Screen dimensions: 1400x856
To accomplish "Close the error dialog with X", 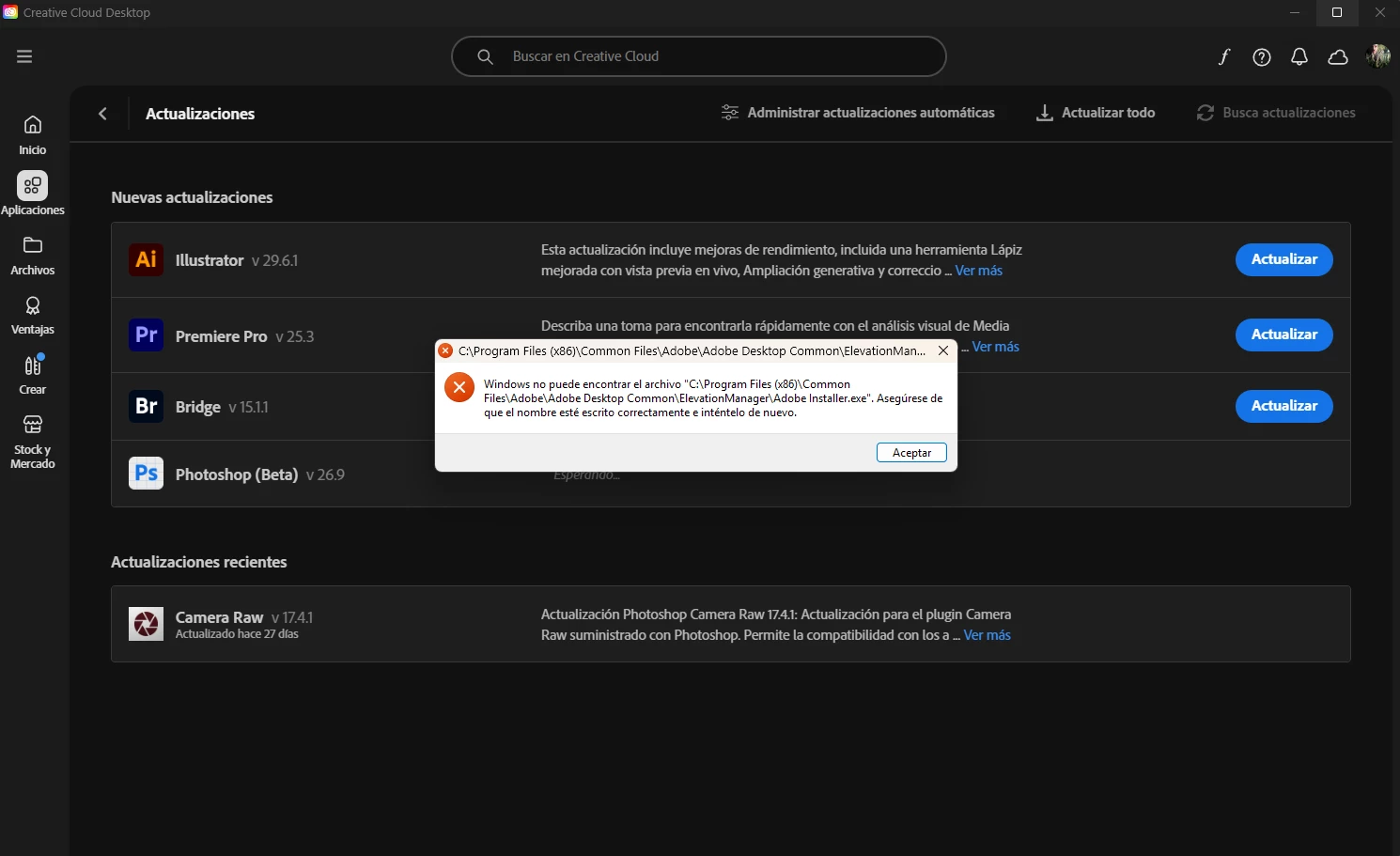I will pyautogui.click(x=943, y=350).
